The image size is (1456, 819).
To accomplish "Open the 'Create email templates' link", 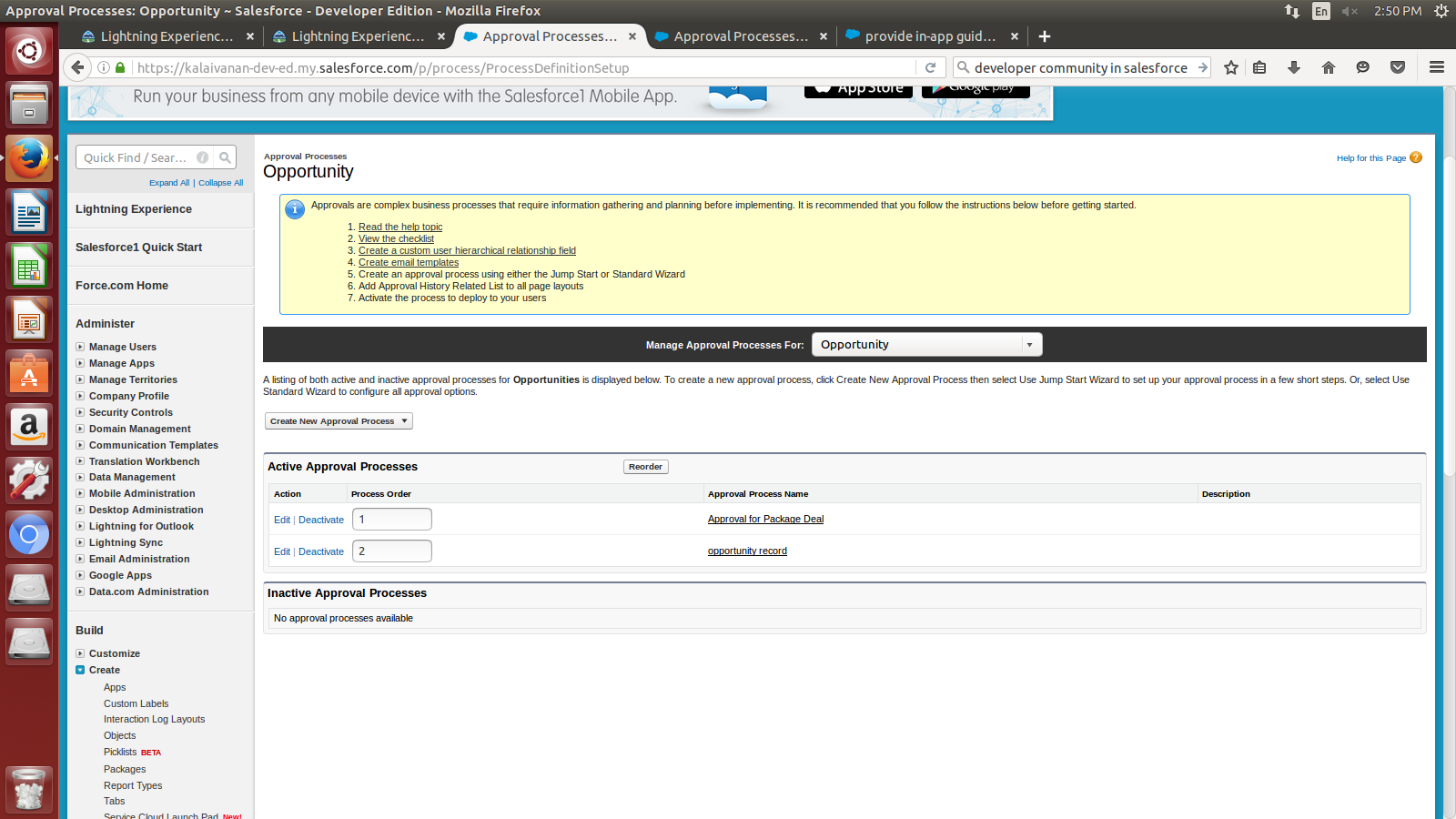I will (x=409, y=262).
